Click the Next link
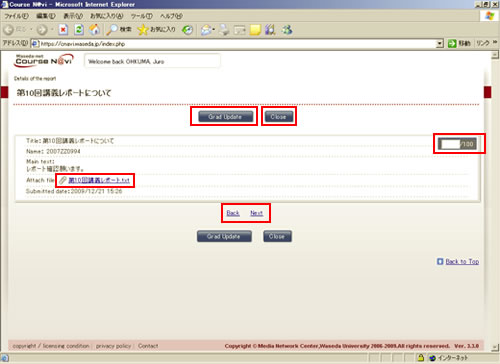 [256, 213]
